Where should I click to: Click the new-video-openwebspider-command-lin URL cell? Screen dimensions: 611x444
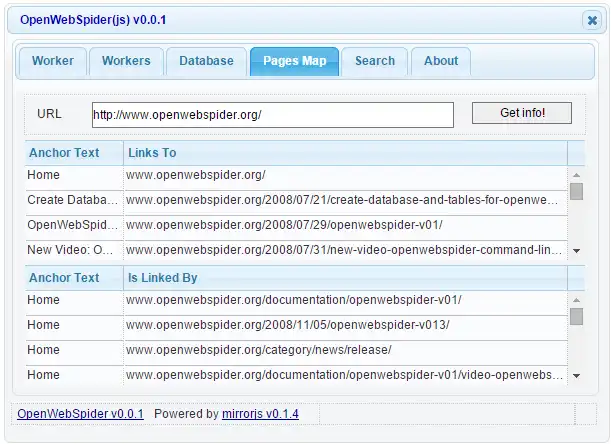point(346,250)
